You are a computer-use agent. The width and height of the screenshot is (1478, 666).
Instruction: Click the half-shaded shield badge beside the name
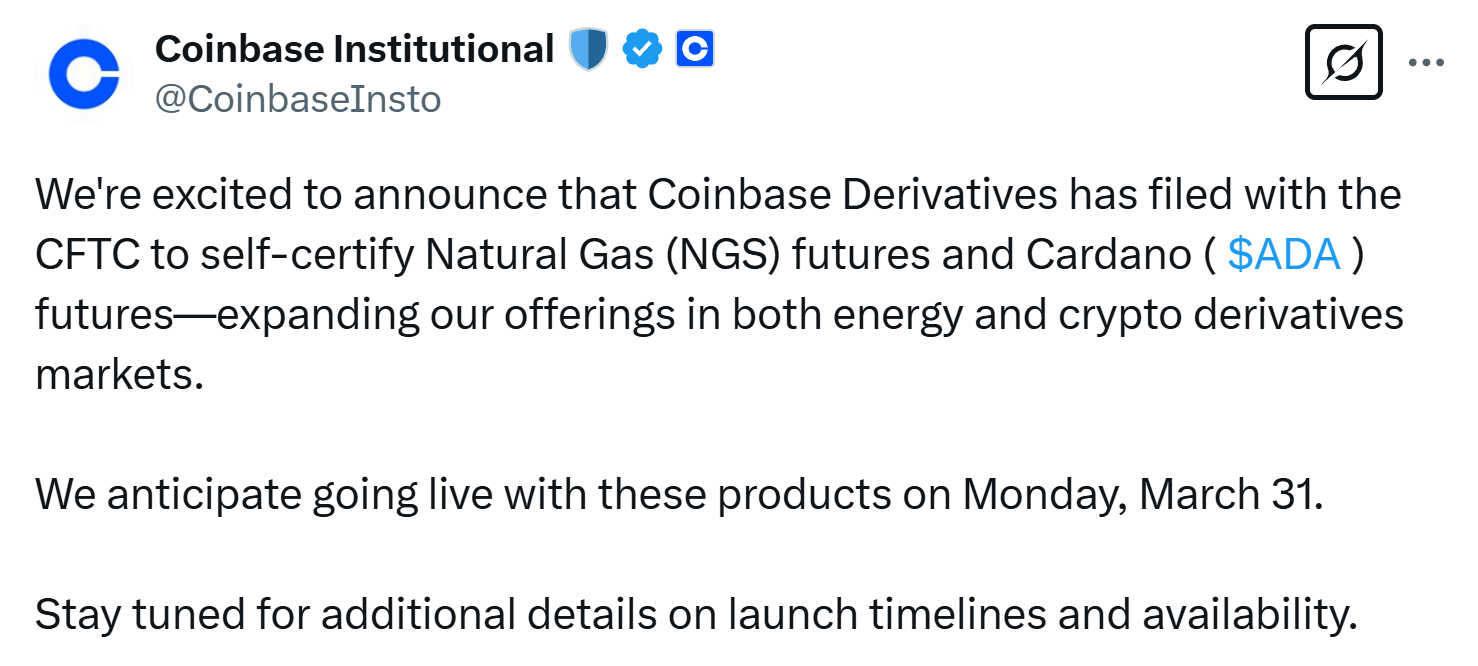tap(589, 49)
